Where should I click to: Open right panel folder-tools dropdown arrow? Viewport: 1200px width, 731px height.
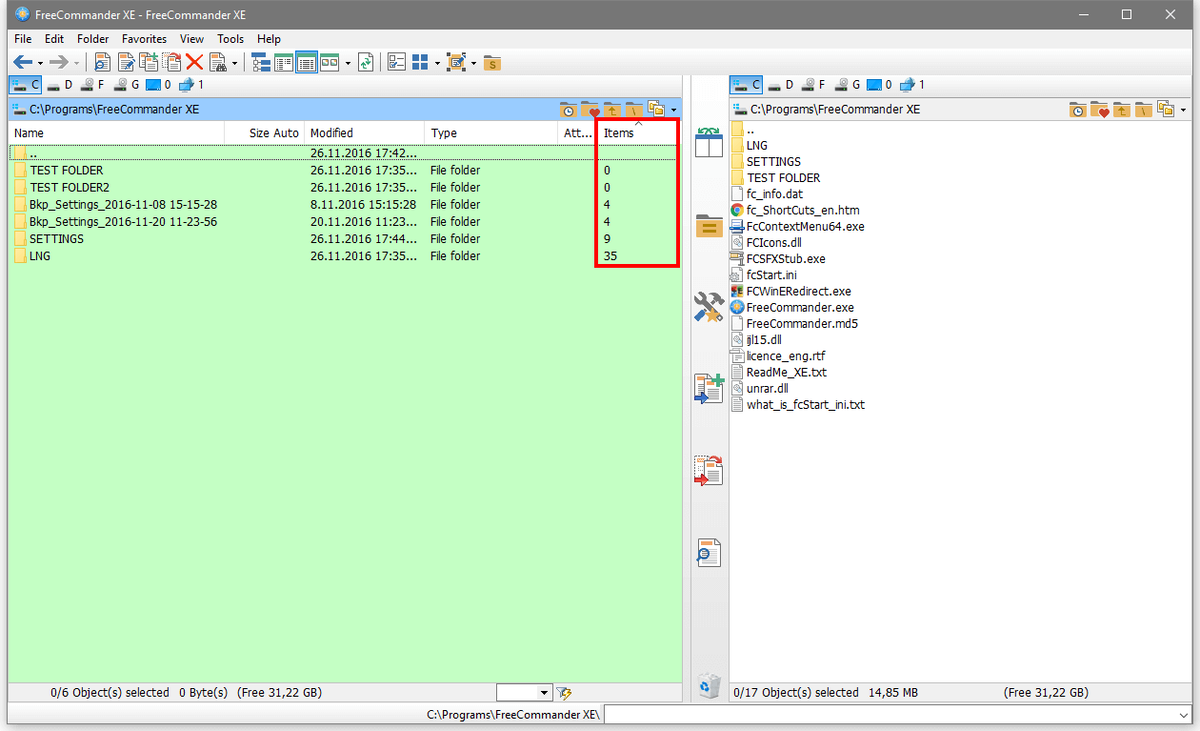pos(1184,109)
